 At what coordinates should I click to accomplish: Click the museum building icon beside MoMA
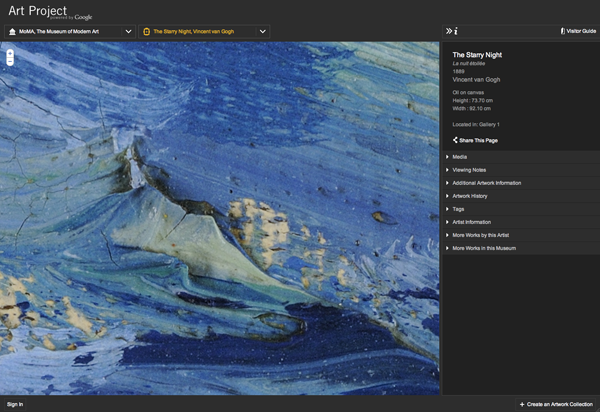tap(12, 31)
